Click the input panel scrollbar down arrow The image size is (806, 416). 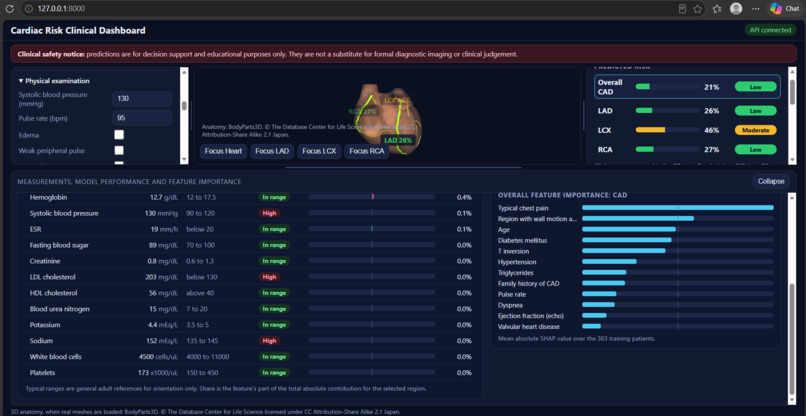pos(184,160)
